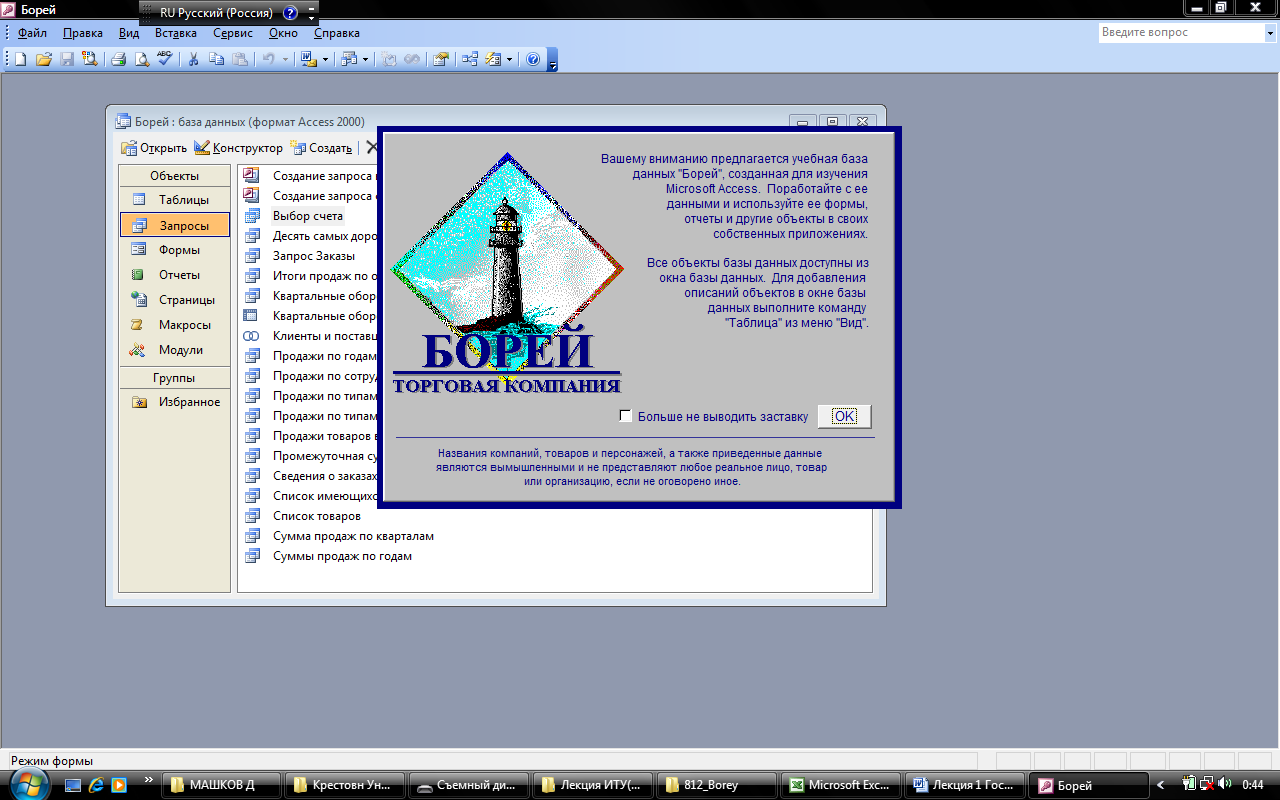
Task: Open the Analyze dropdown arrow
Action: point(365,59)
